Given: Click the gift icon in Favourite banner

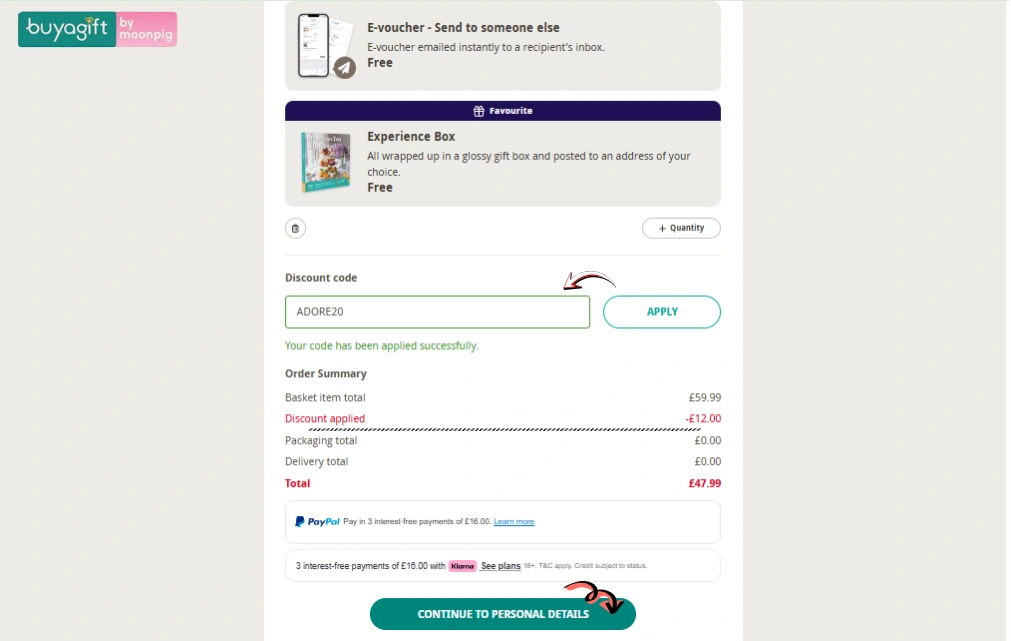Looking at the screenshot, I should point(479,111).
